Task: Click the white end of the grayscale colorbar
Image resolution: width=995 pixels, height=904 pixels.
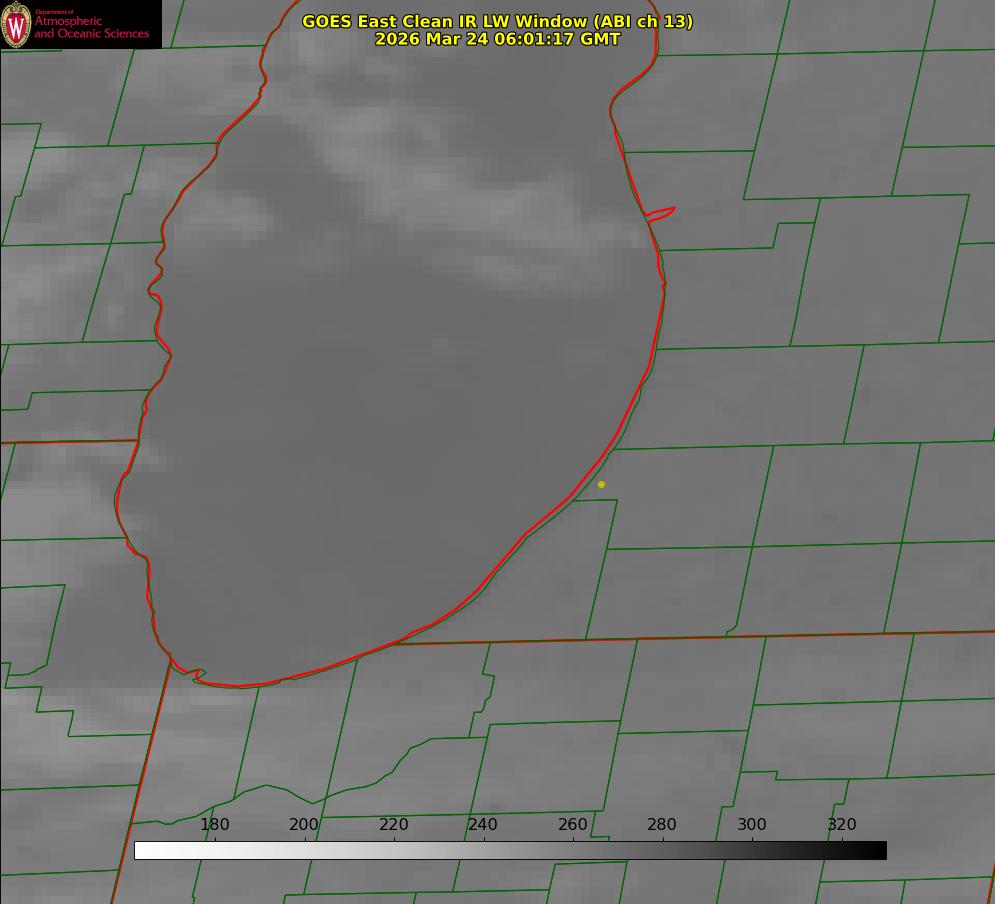Action: [x=142, y=850]
